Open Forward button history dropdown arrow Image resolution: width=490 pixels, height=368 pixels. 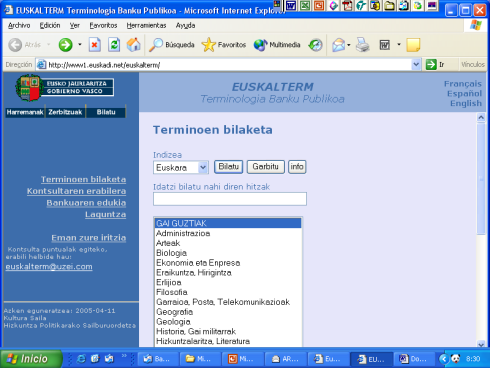(x=80, y=44)
